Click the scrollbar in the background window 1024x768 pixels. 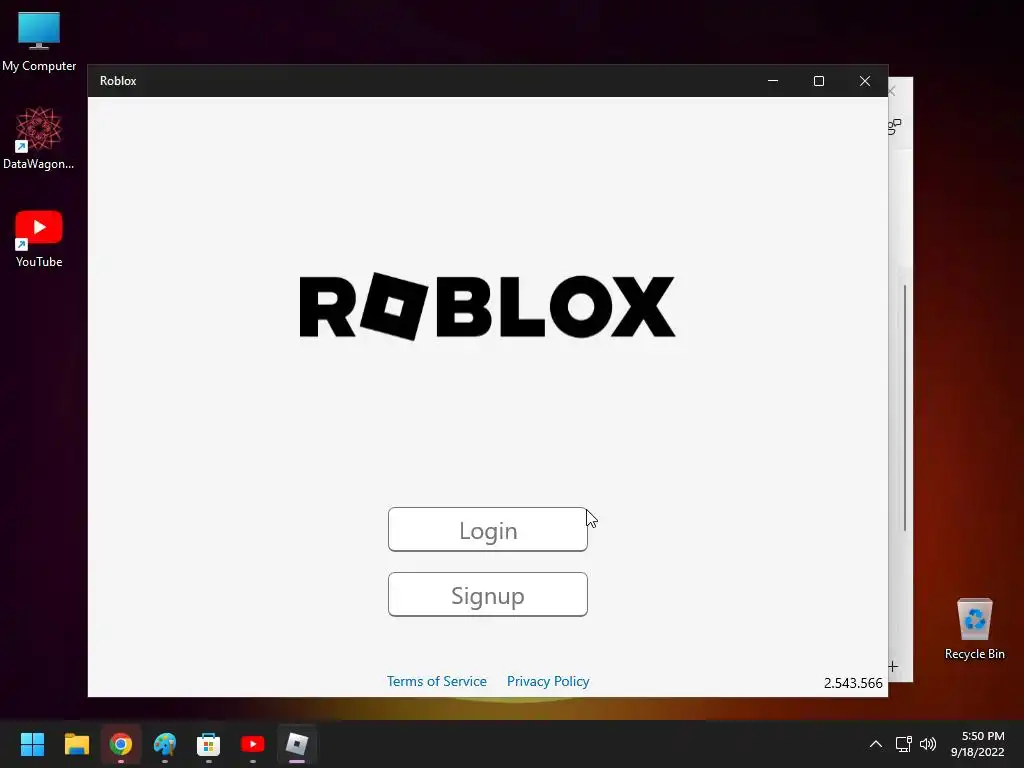click(x=904, y=408)
